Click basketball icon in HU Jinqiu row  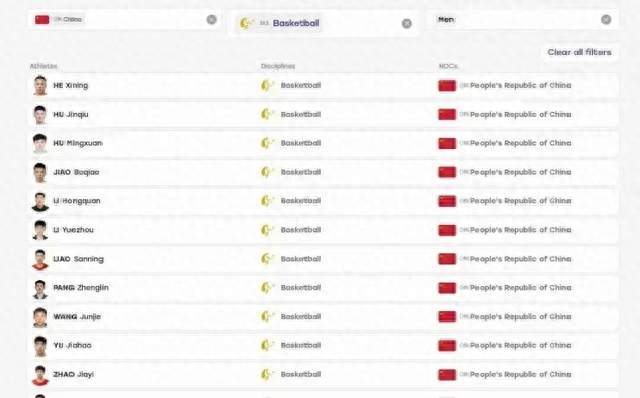click(267, 114)
